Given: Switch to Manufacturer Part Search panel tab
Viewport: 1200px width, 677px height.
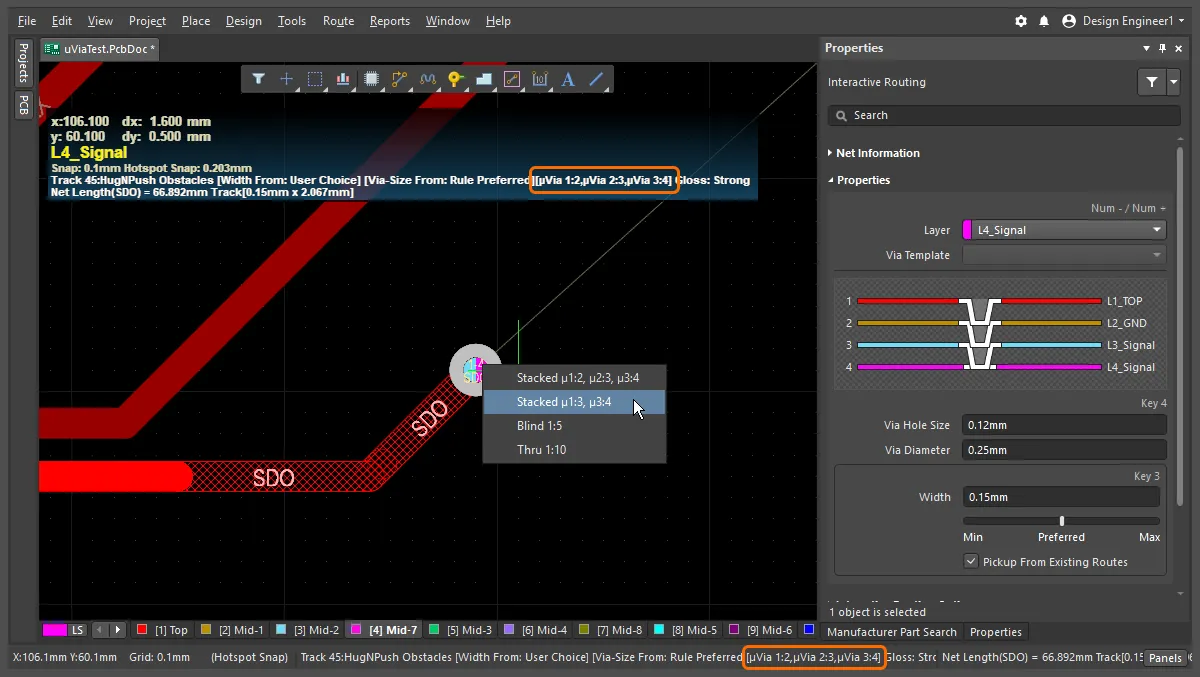Looking at the screenshot, I should [x=891, y=632].
